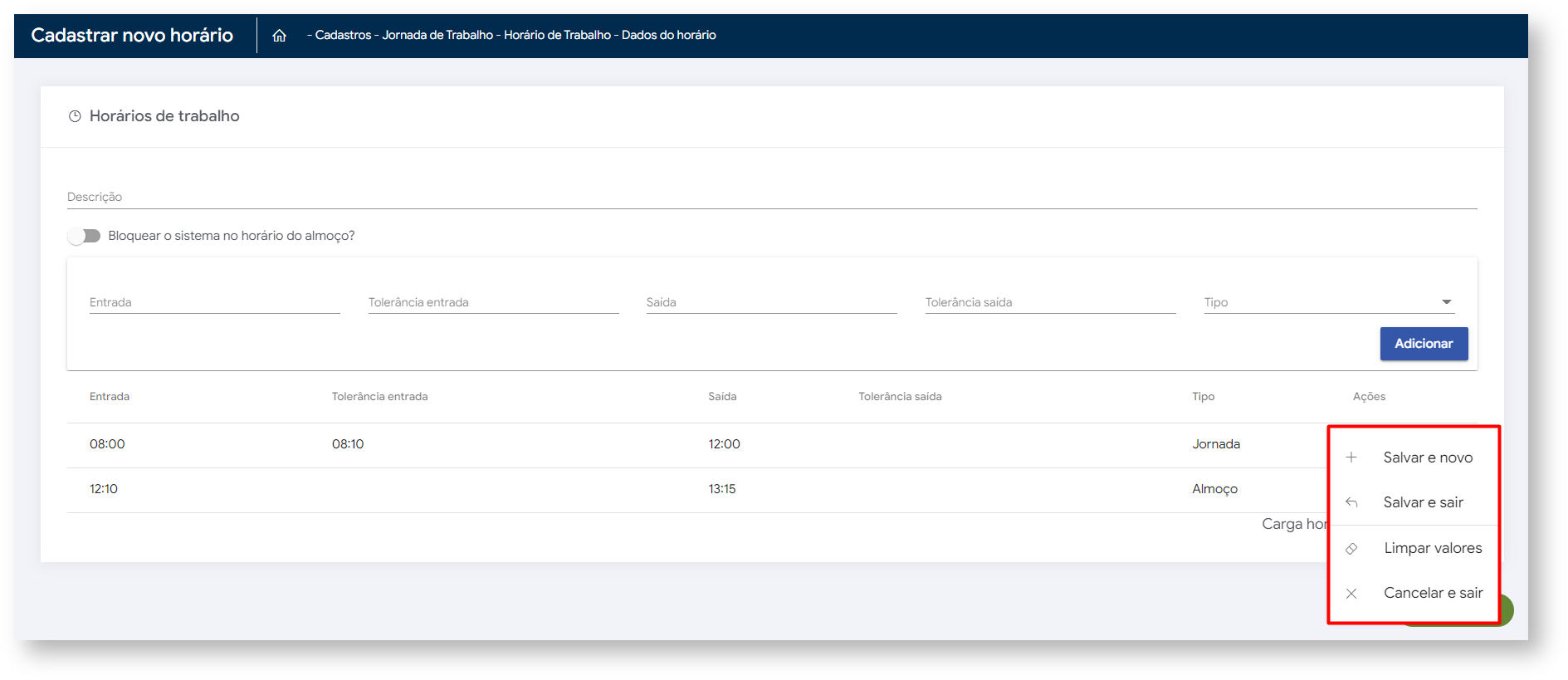Select the 08:10 tolerance cell
The height and width of the screenshot is (680, 1568).
[x=348, y=444]
